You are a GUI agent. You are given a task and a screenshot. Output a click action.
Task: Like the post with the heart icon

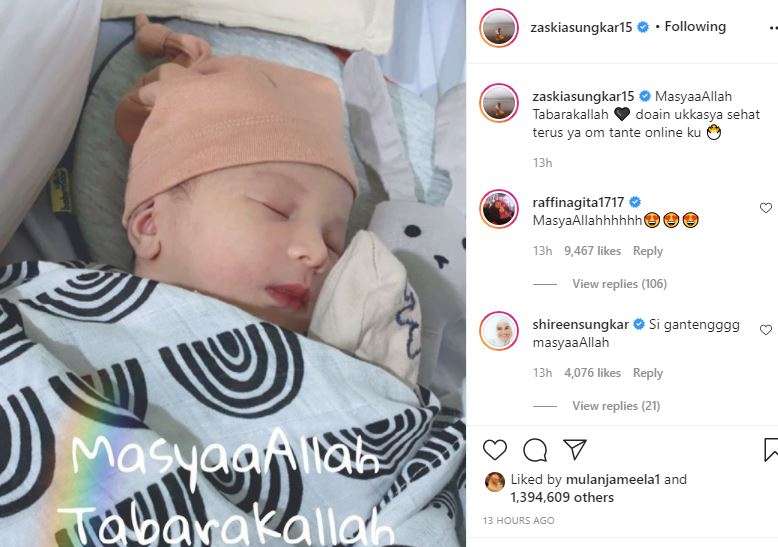tap(495, 450)
